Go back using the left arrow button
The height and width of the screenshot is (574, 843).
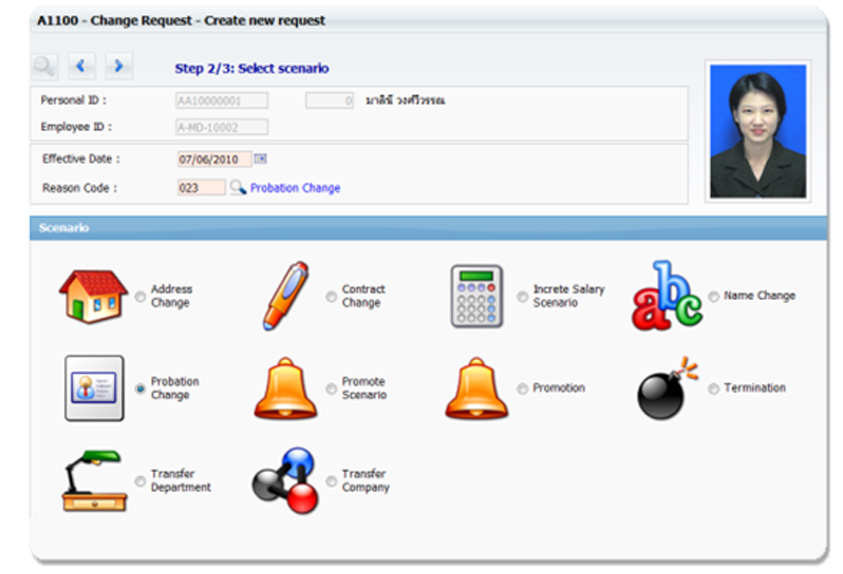(x=81, y=67)
